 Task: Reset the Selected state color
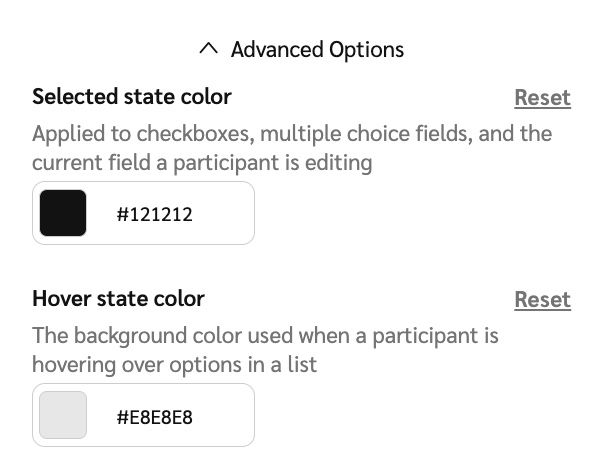click(x=542, y=98)
